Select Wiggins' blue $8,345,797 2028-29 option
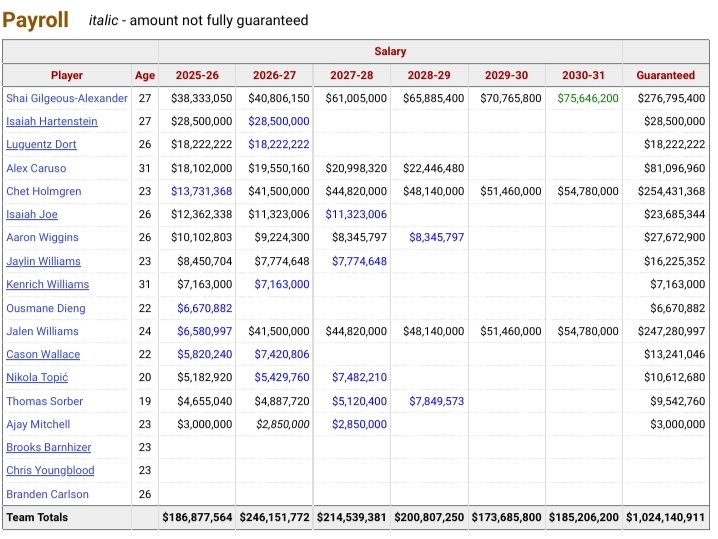This screenshot has height=539, width=718. point(437,237)
